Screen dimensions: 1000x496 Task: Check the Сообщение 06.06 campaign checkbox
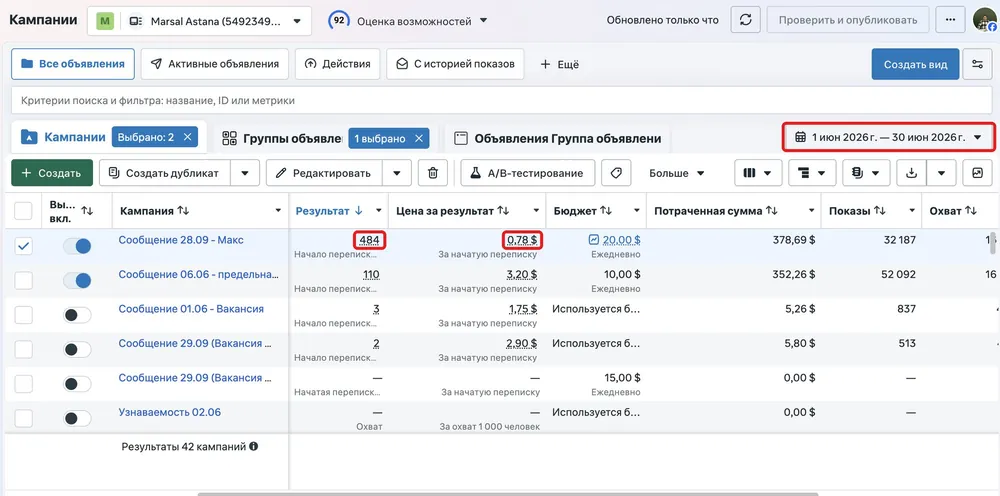(x=24, y=281)
